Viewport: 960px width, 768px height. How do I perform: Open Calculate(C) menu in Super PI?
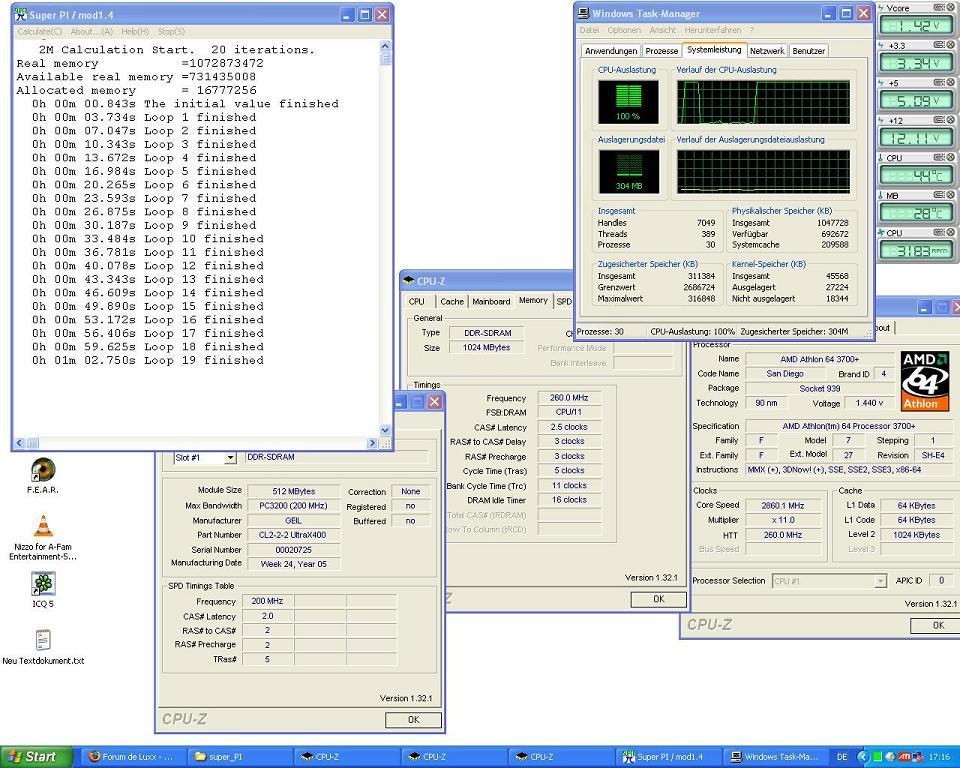[x=39, y=31]
